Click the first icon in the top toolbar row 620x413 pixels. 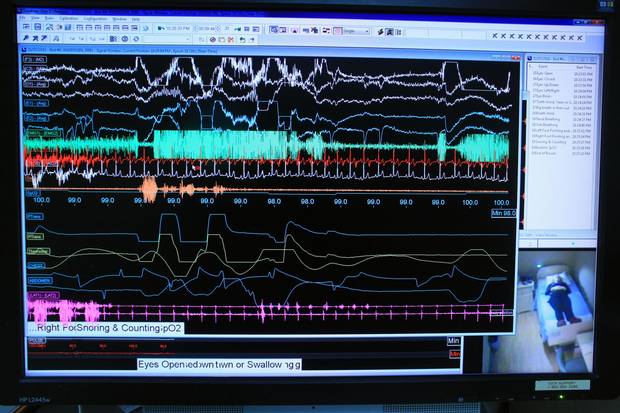(26, 27)
